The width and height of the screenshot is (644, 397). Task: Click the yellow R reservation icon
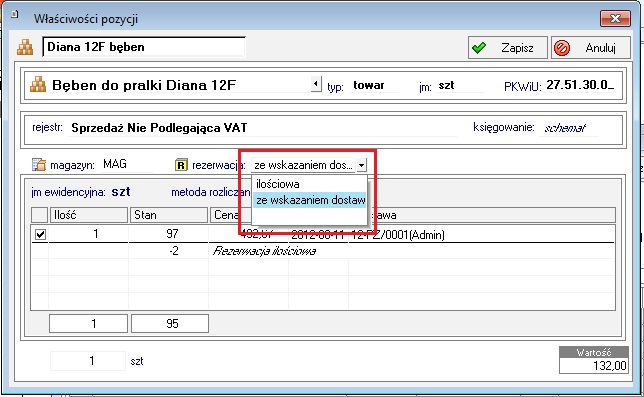pyautogui.click(x=181, y=165)
